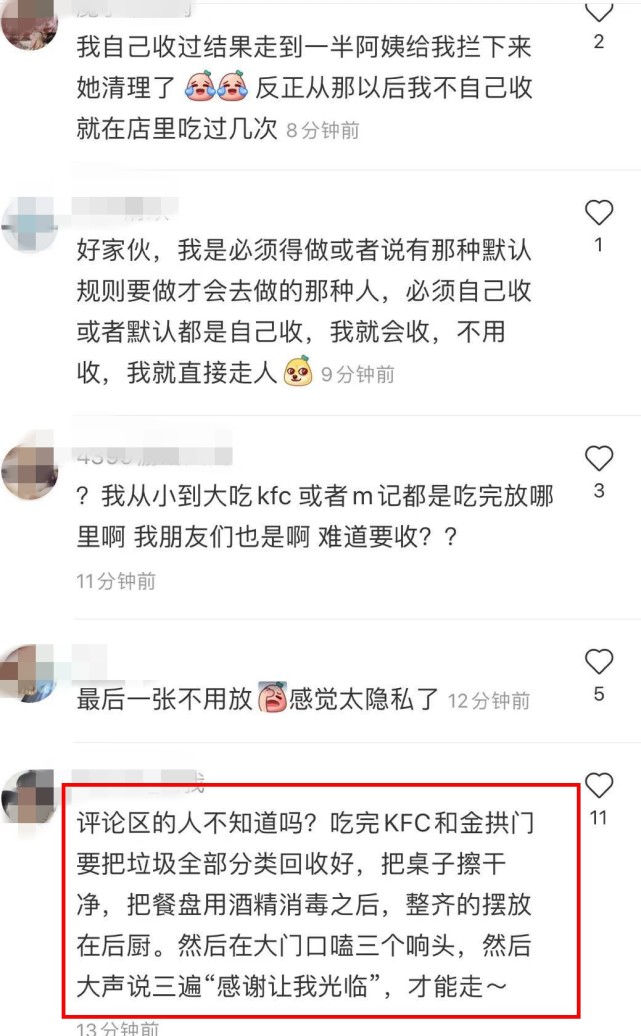Viewport: 641px width, 1036px height.
Task: Tap heart on the 11-like KFC comment
Action: click(x=599, y=785)
